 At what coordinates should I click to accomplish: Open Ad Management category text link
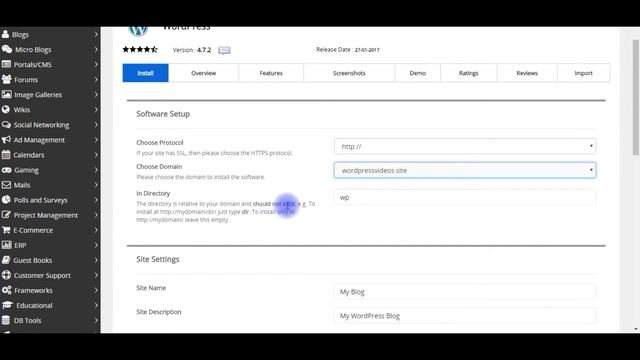click(x=39, y=140)
